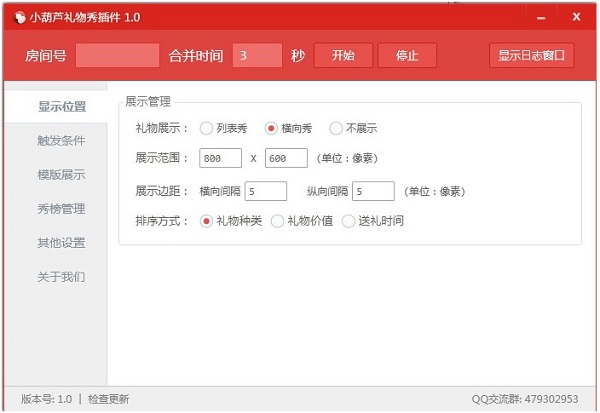This screenshot has width=600, height=413.
Task: Close the 小葫芦礼物秀插件 window
Action: point(576,17)
